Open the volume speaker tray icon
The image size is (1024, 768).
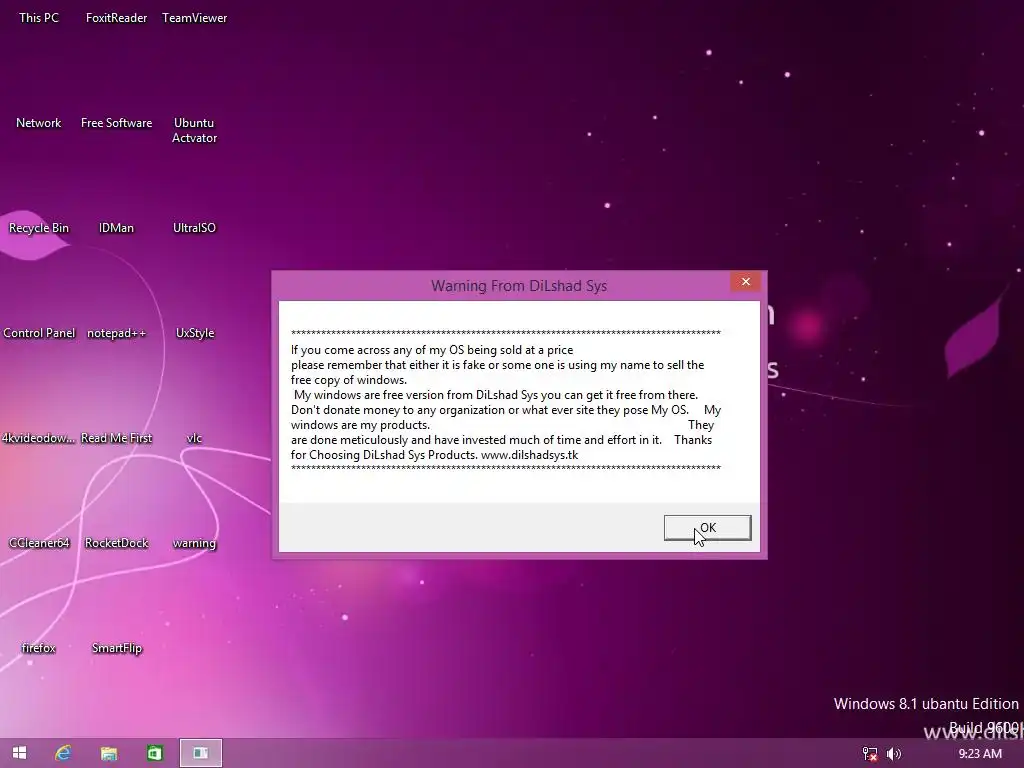point(894,754)
